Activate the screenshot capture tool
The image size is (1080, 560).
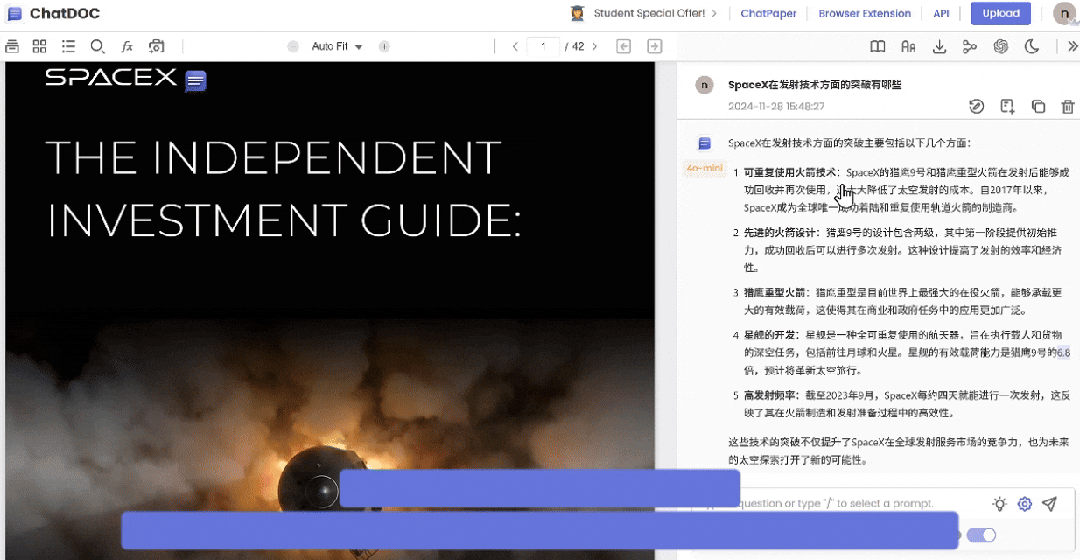[156, 46]
